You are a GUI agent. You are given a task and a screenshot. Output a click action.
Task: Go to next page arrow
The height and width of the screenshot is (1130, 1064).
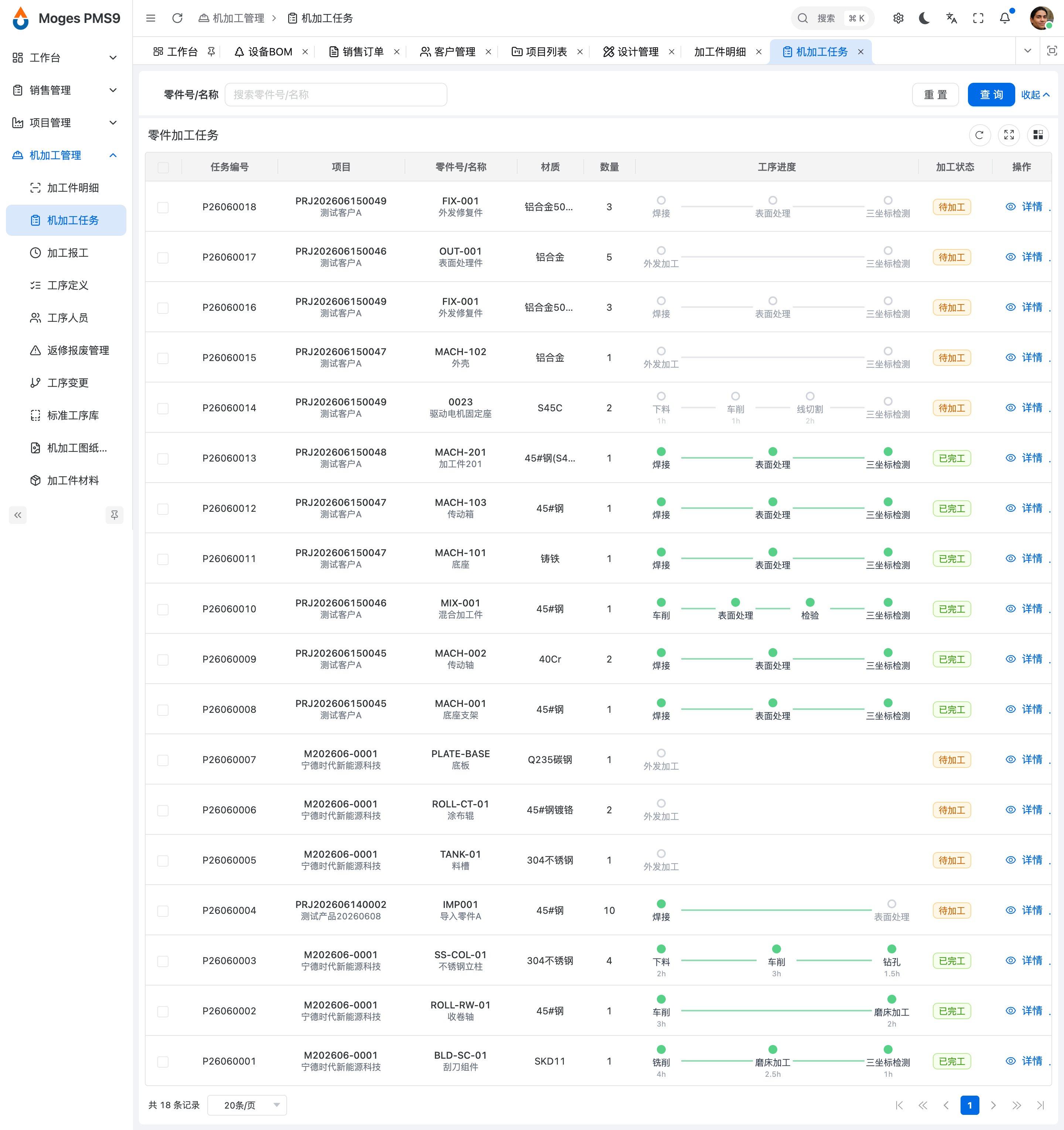993,1105
